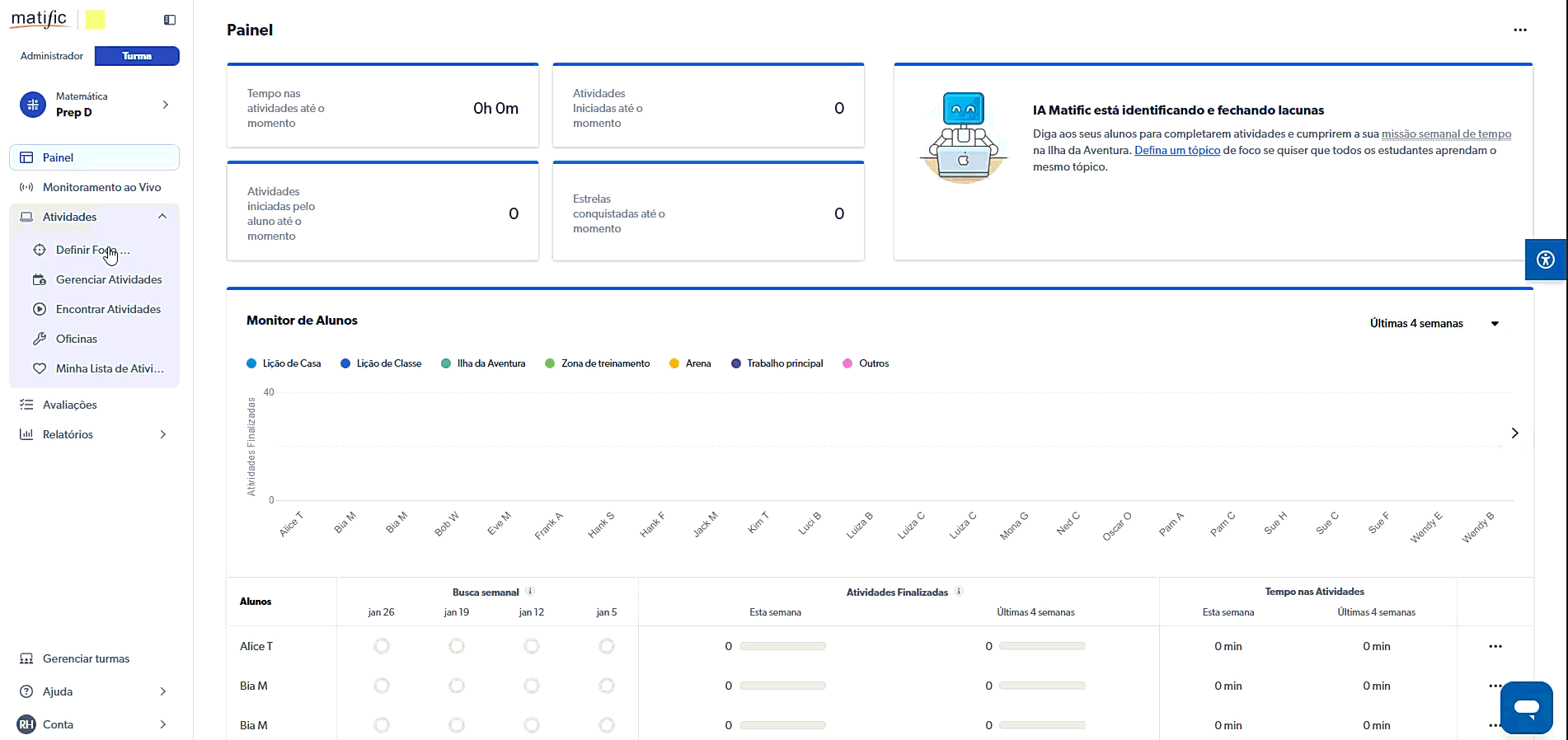Switch to Administrador mode

click(52, 56)
